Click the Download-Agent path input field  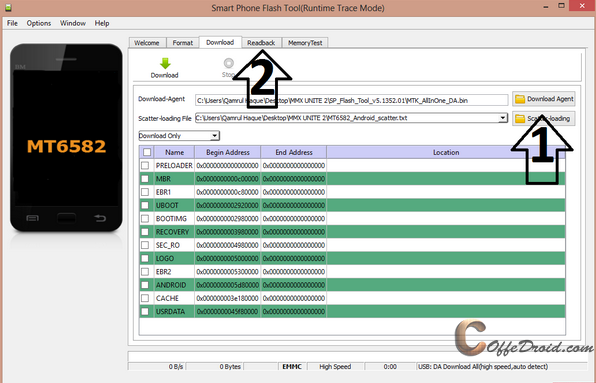point(352,100)
